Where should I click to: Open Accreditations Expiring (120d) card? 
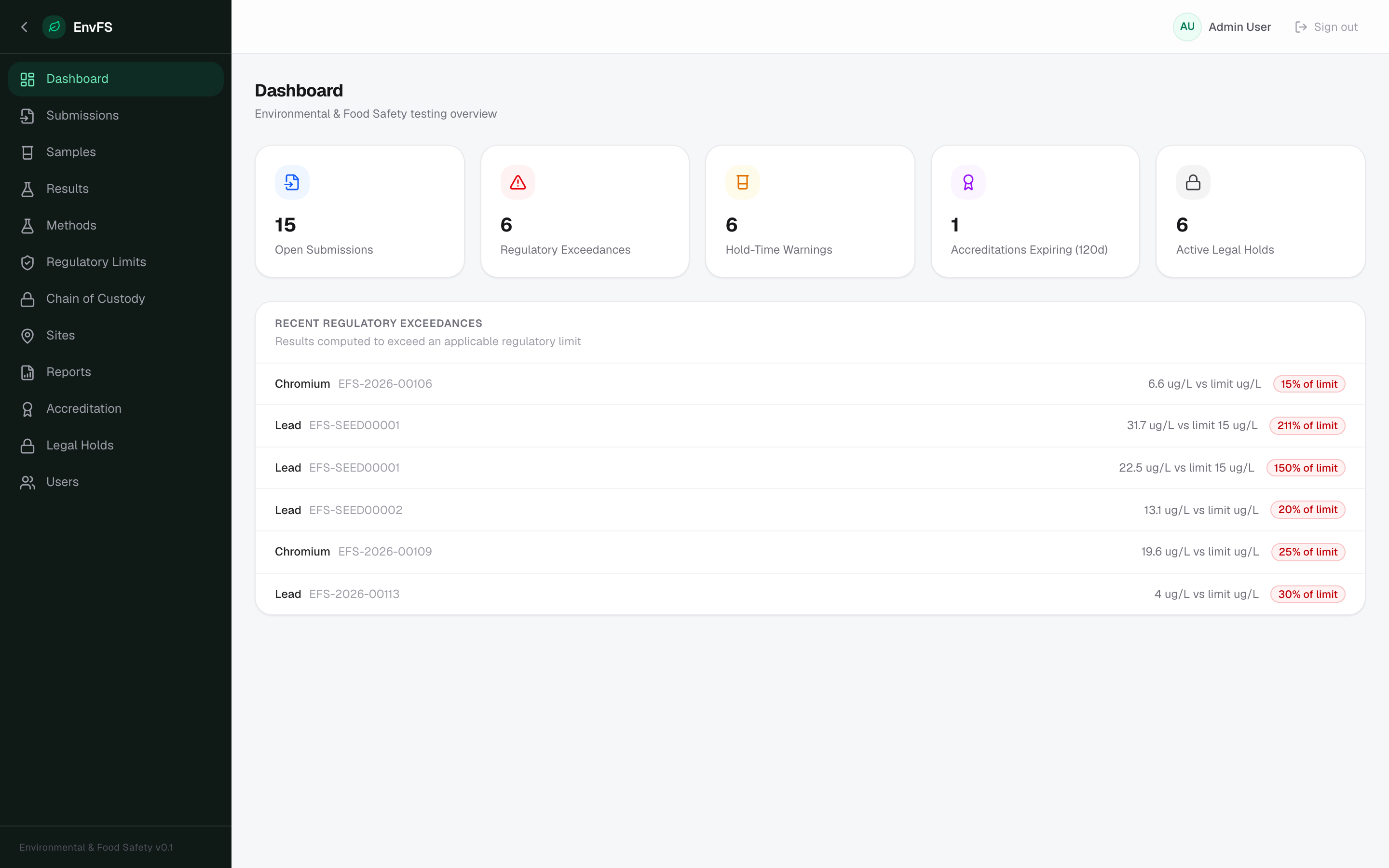pos(1035,211)
